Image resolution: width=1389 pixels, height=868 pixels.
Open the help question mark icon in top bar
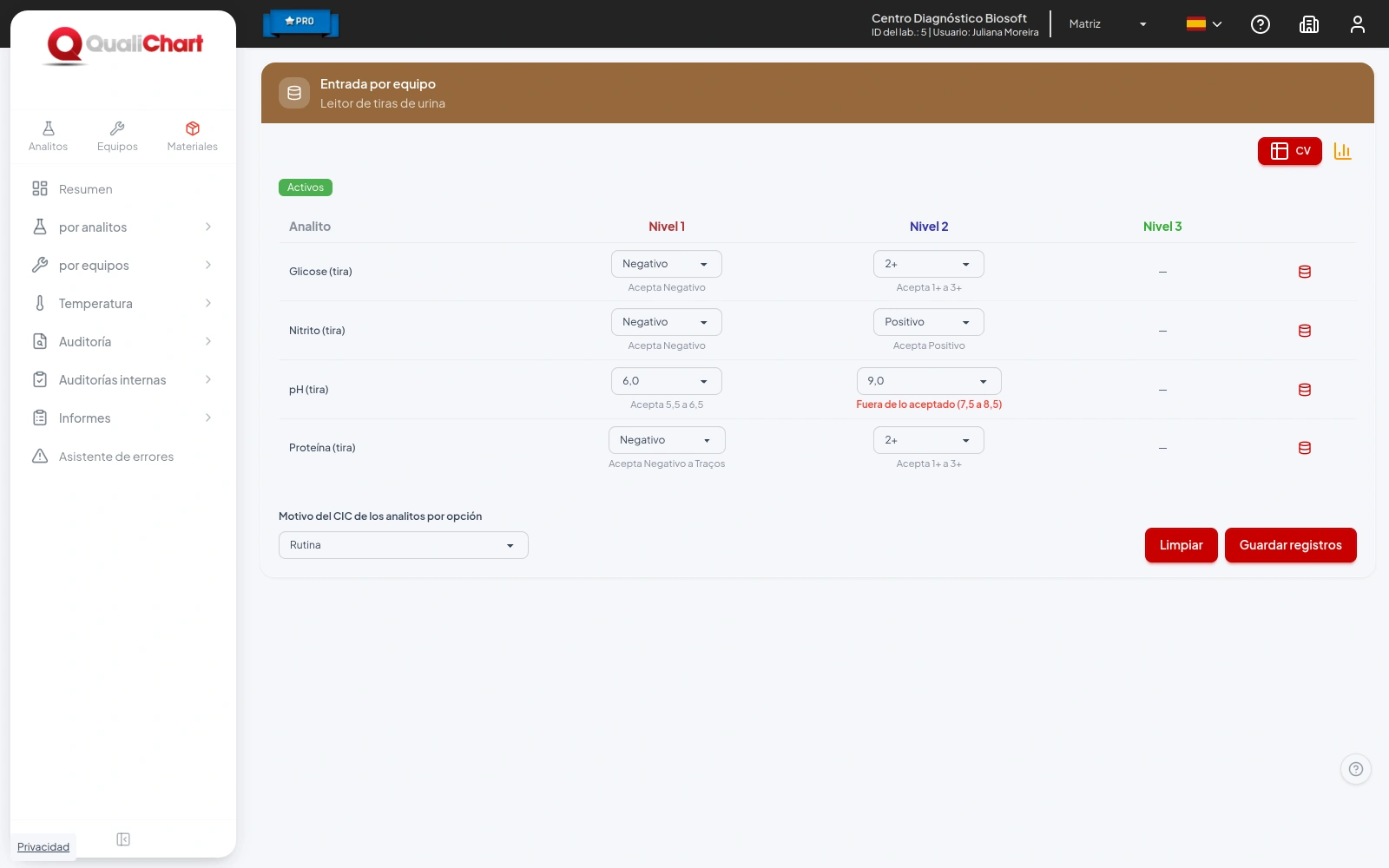point(1261,24)
